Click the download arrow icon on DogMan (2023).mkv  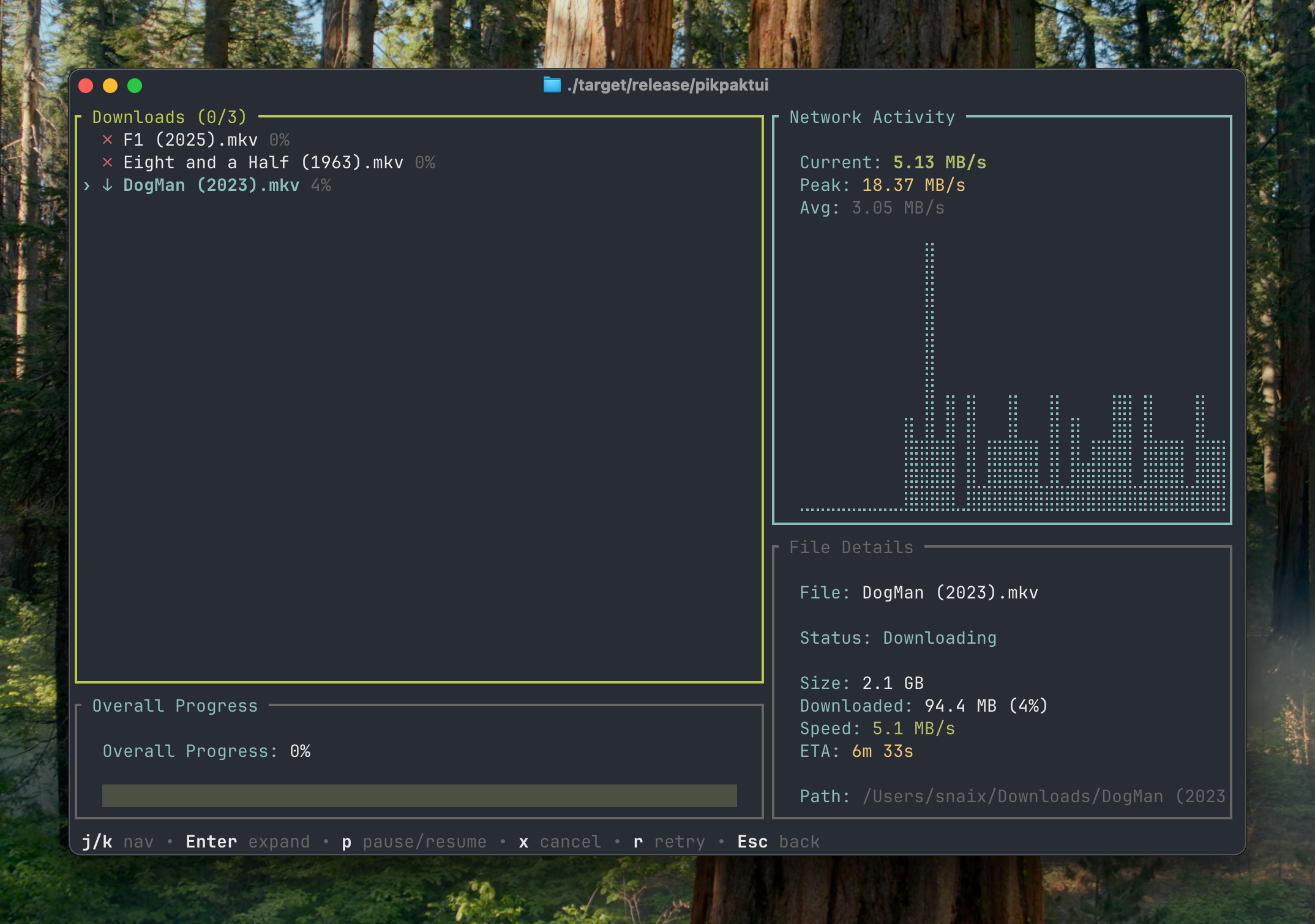107,185
